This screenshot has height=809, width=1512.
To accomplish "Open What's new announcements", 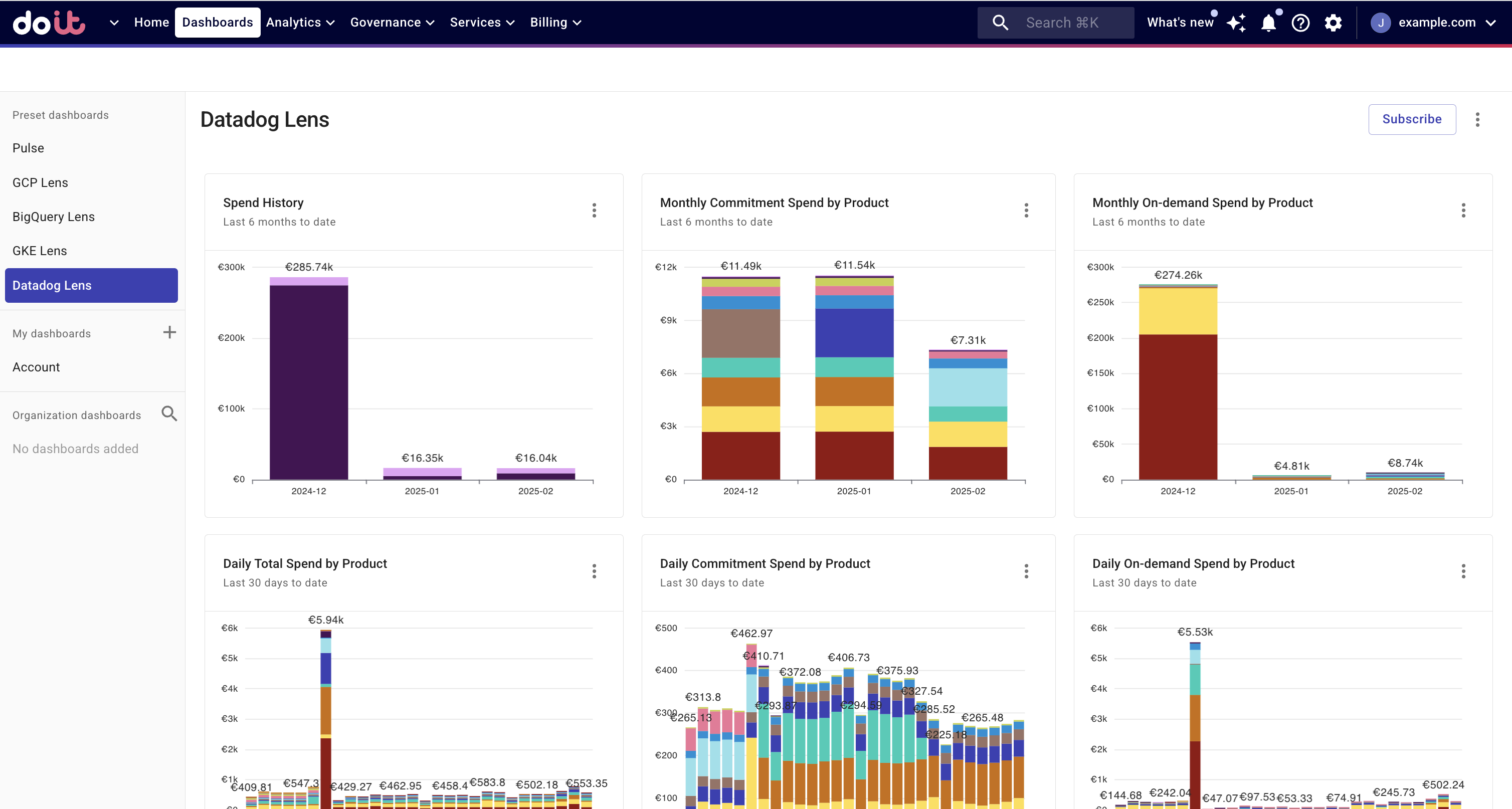I will 1180,22.
